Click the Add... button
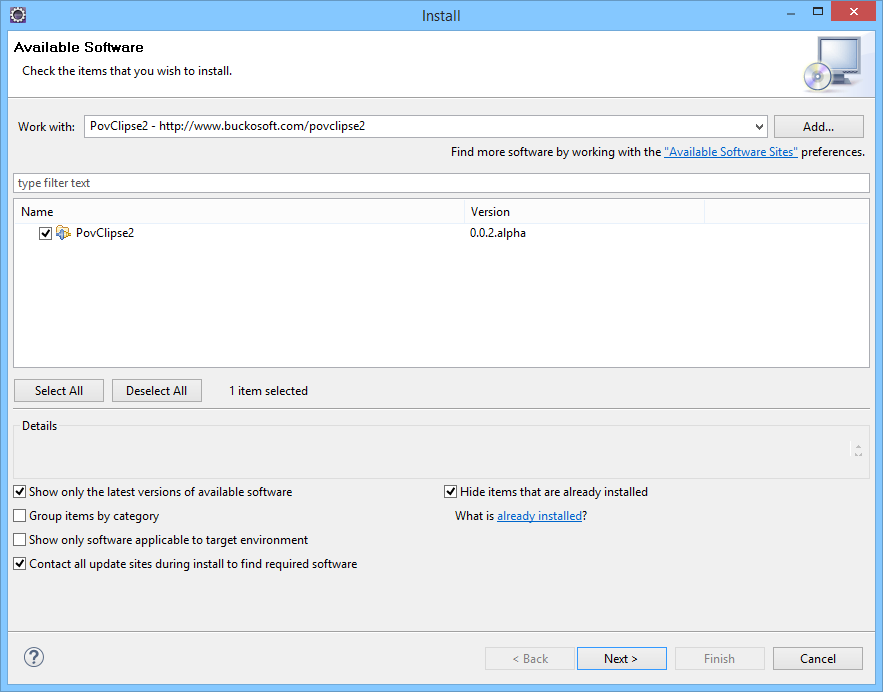 [x=818, y=127]
